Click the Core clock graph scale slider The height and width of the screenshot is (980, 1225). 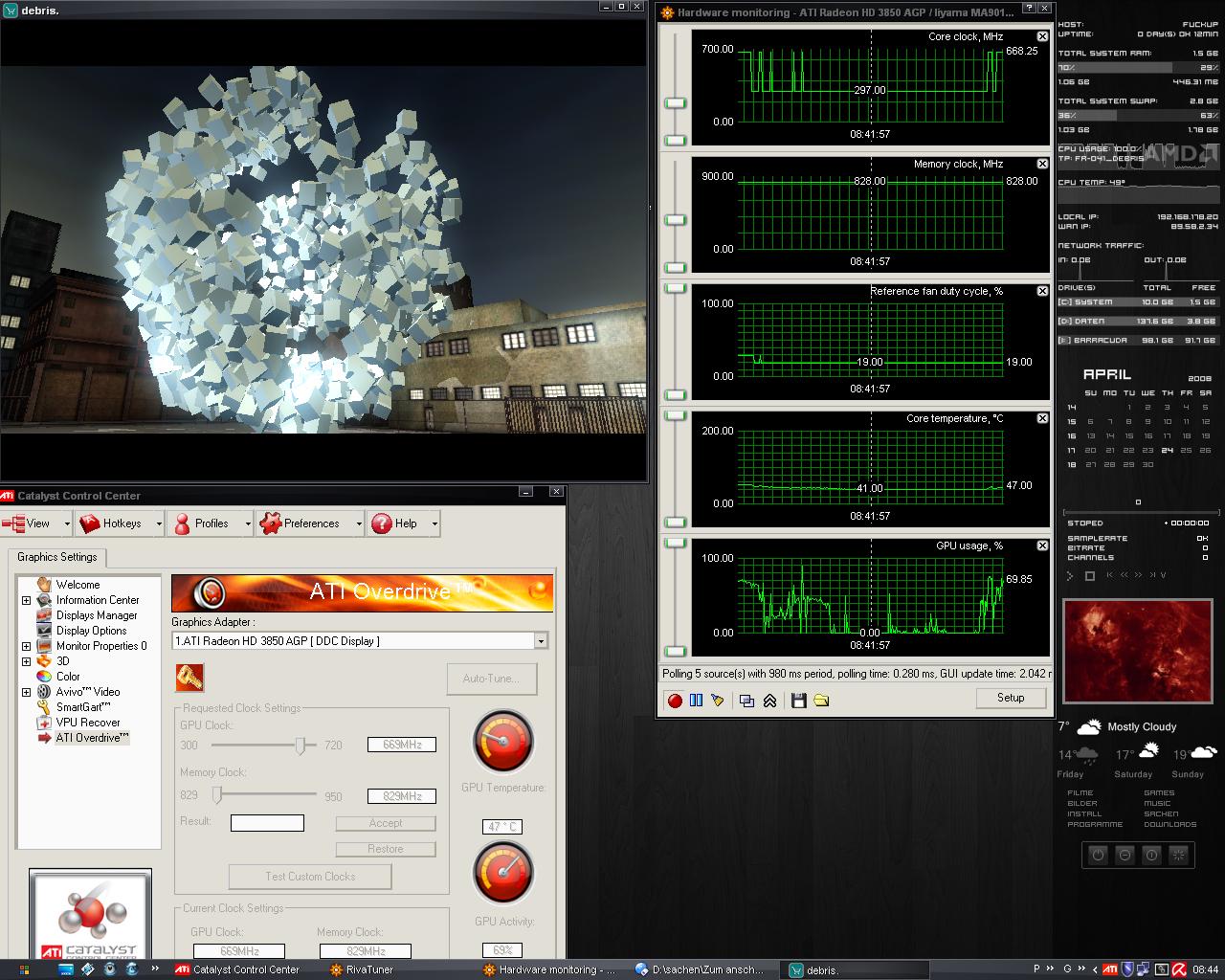point(676,103)
